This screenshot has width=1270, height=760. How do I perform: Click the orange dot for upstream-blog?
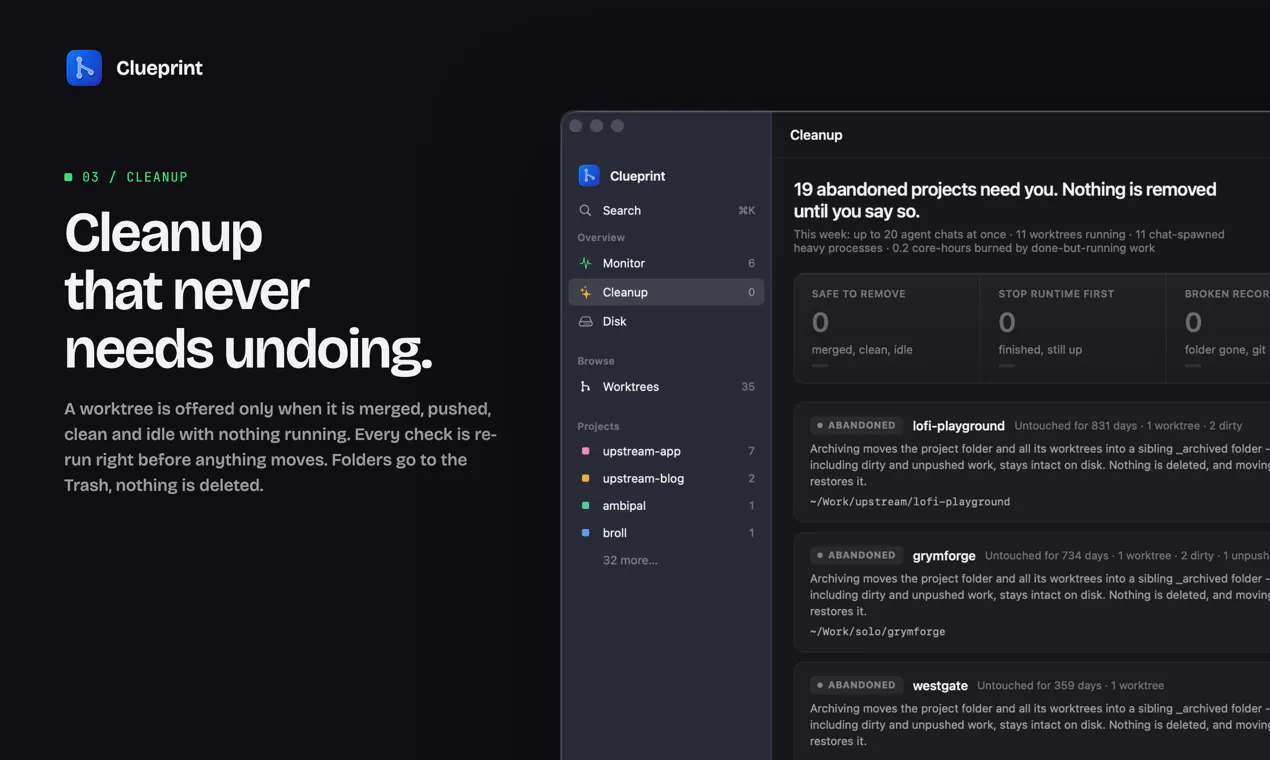(x=586, y=478)
